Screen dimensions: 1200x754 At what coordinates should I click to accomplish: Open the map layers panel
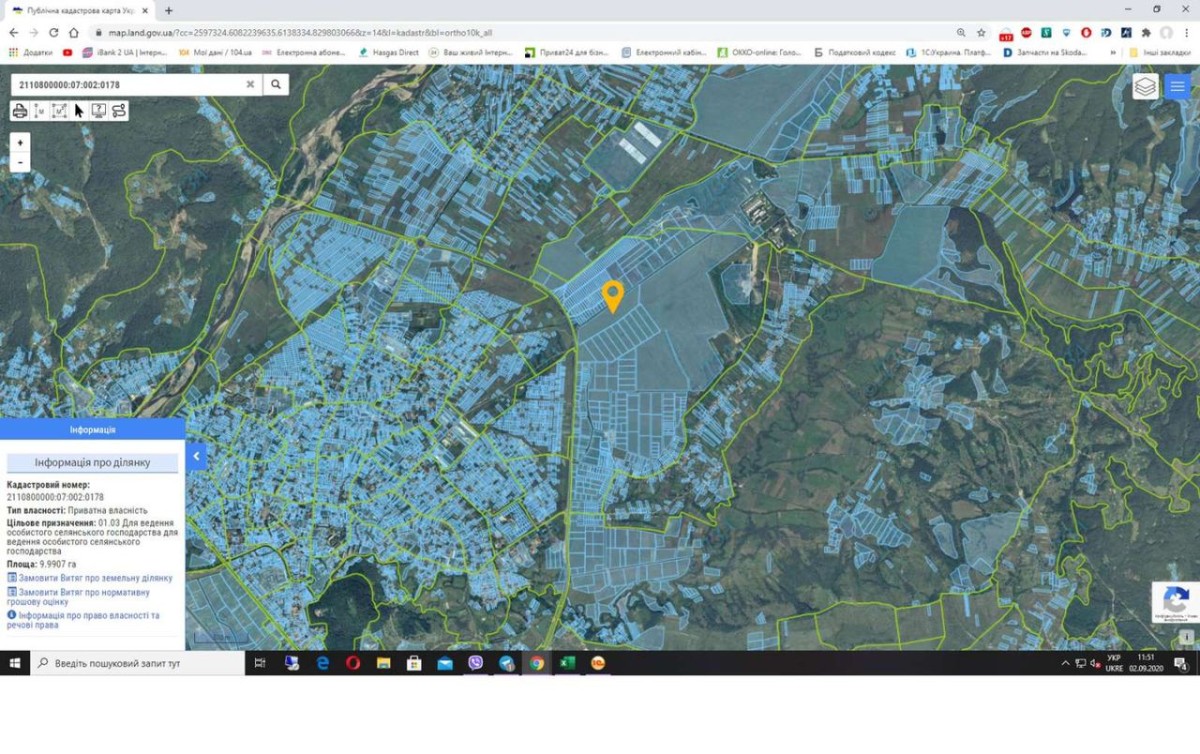point(1145,87)
